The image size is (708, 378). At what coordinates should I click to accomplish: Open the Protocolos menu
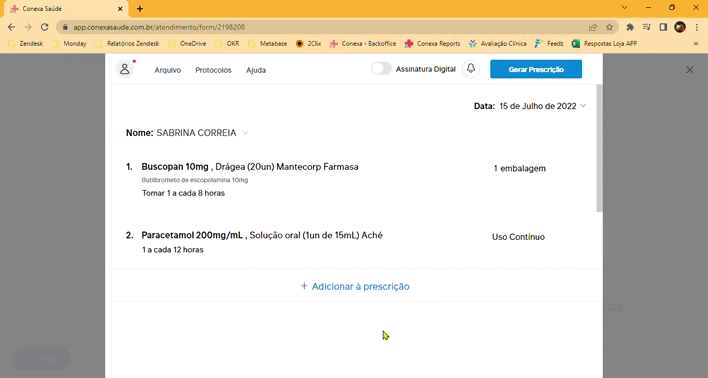coord(213,70)
